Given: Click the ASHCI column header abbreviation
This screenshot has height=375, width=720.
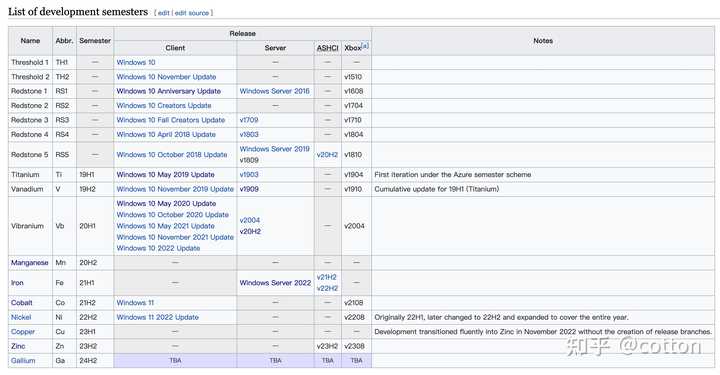Looking at the screenshot, I should click(x=327, y=48).
